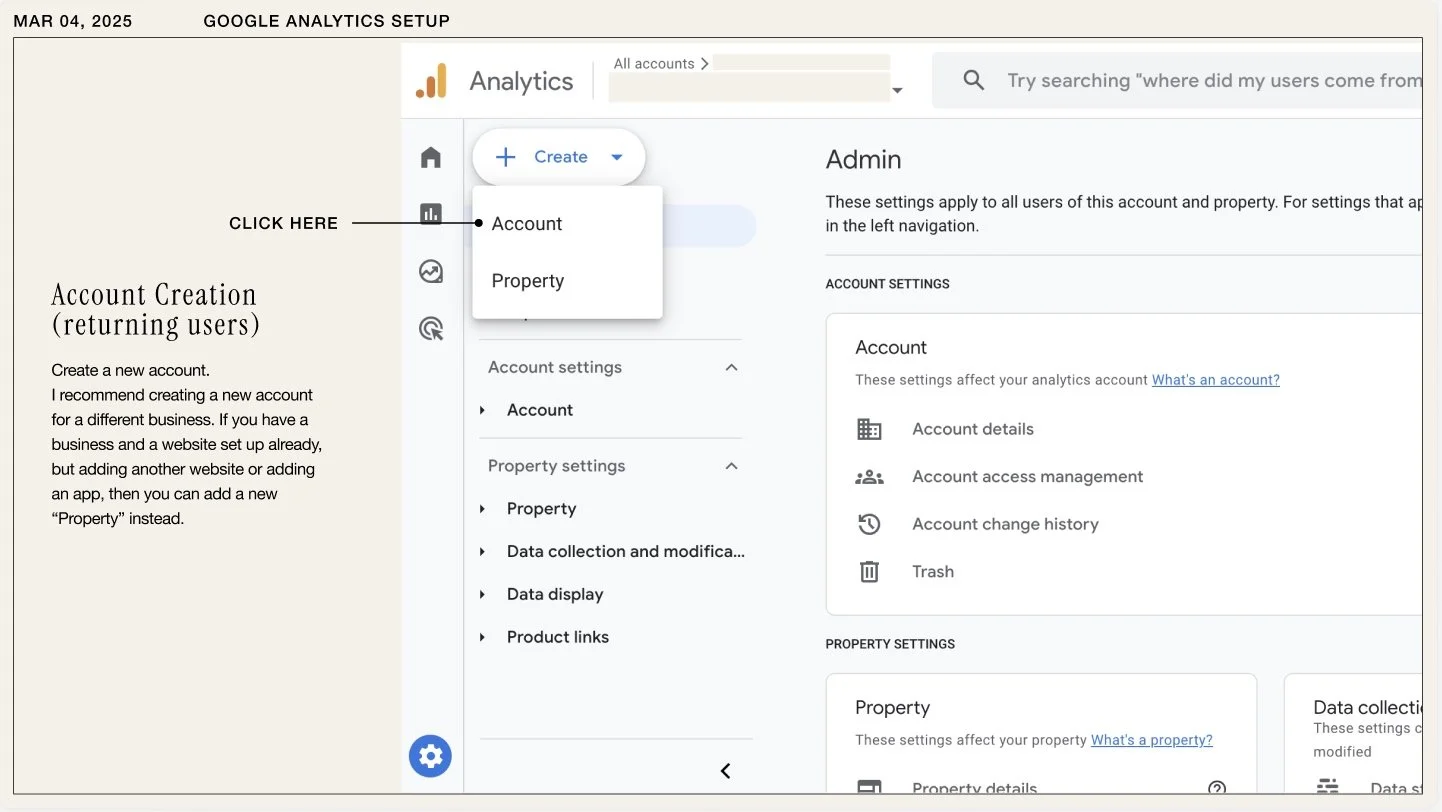Image resolution: width=1442 pixels, height=812 pixels.
Task: Collapse the Property settings section
Action: 732,466
